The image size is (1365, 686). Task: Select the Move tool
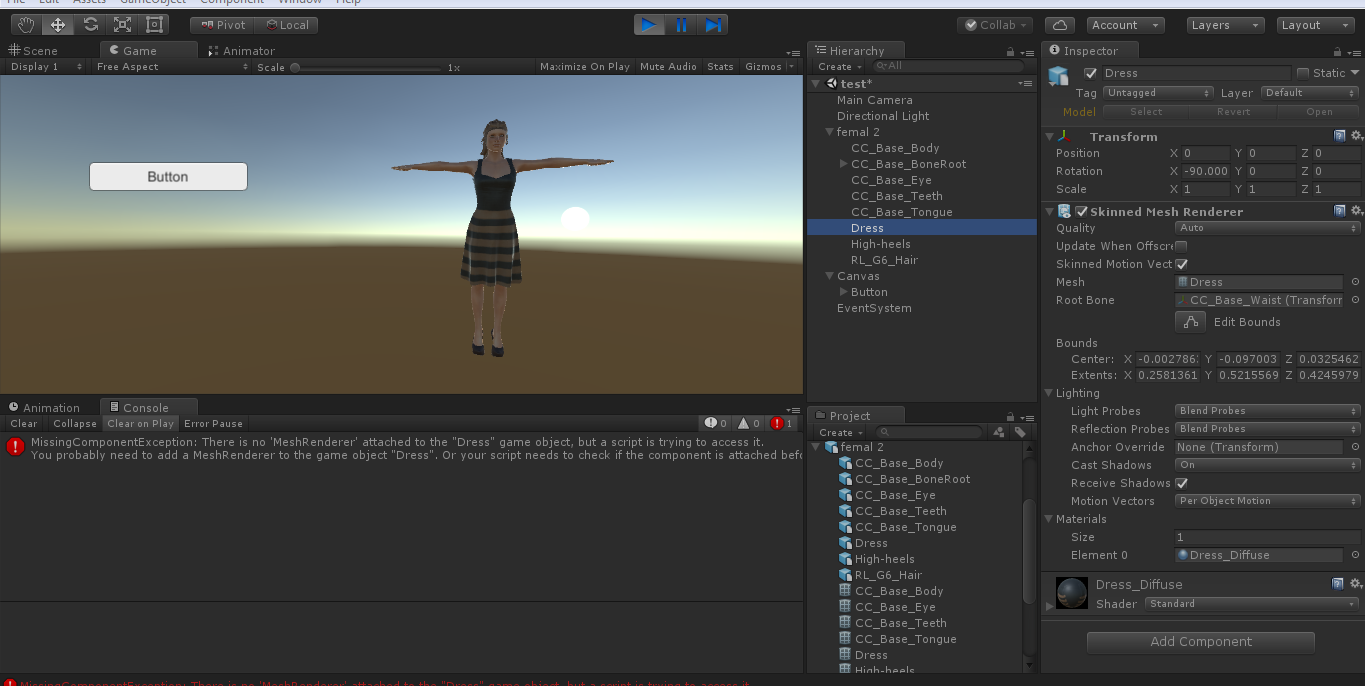58,25
